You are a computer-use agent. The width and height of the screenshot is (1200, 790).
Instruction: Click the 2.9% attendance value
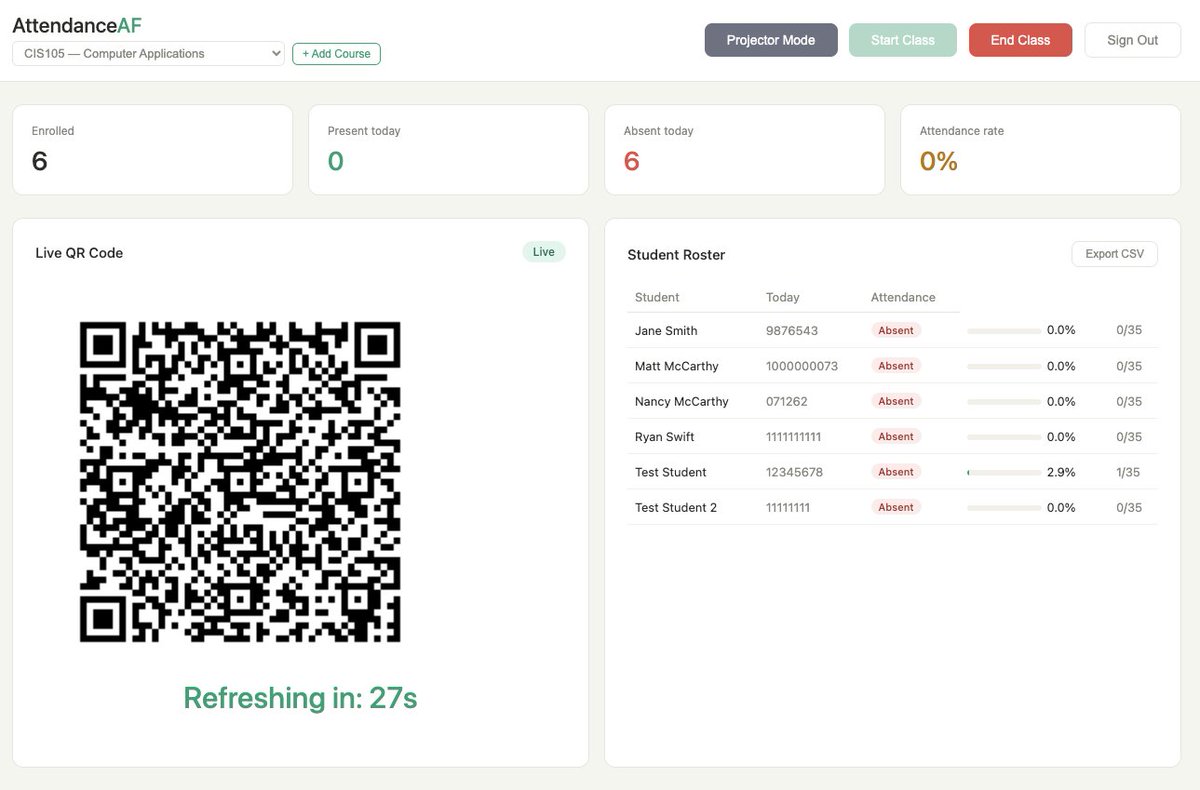(1061, 472)
